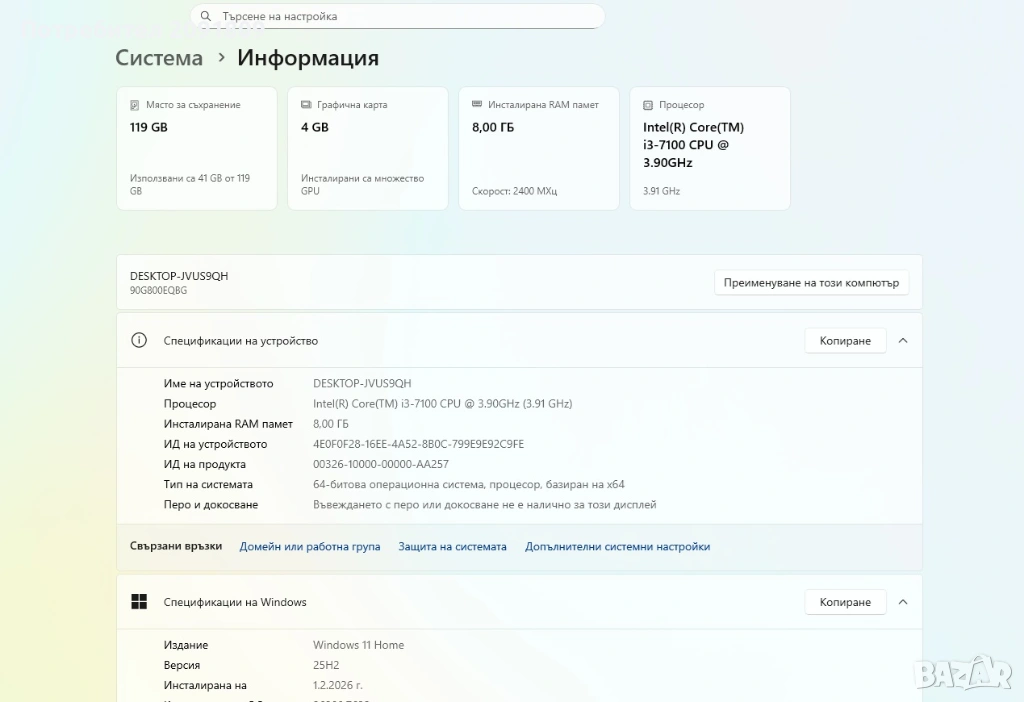Click the storage icon beside Място за съхранение

(135, 105)
